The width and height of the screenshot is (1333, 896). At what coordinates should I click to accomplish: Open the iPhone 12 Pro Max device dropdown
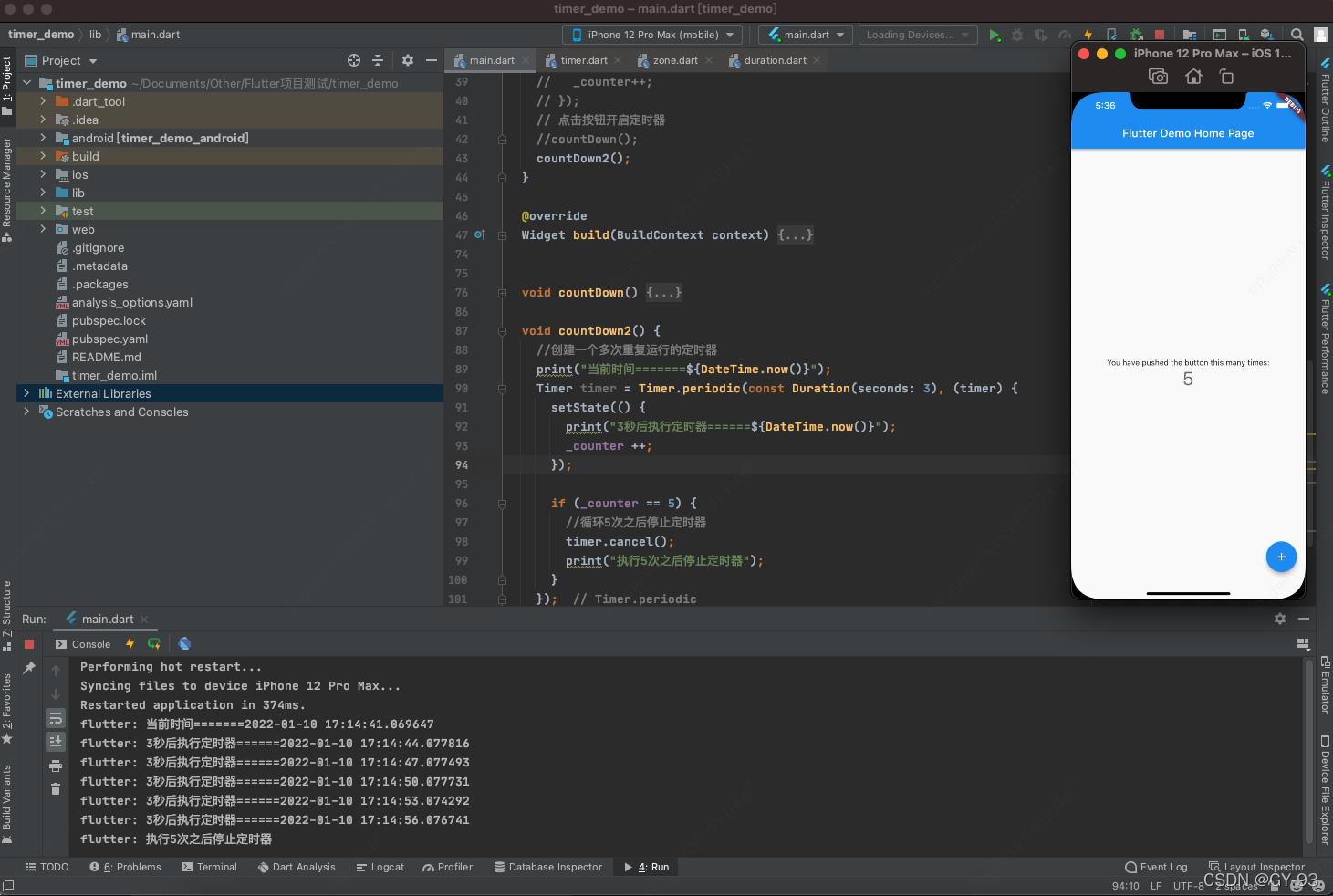coord(652,35)
